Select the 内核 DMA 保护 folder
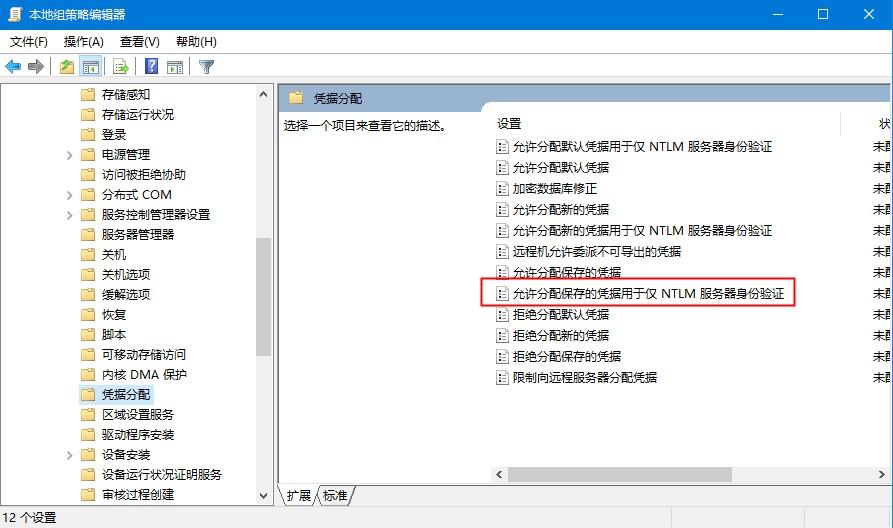This screenshot has width=893, height=528. click(x=144, y=375)
